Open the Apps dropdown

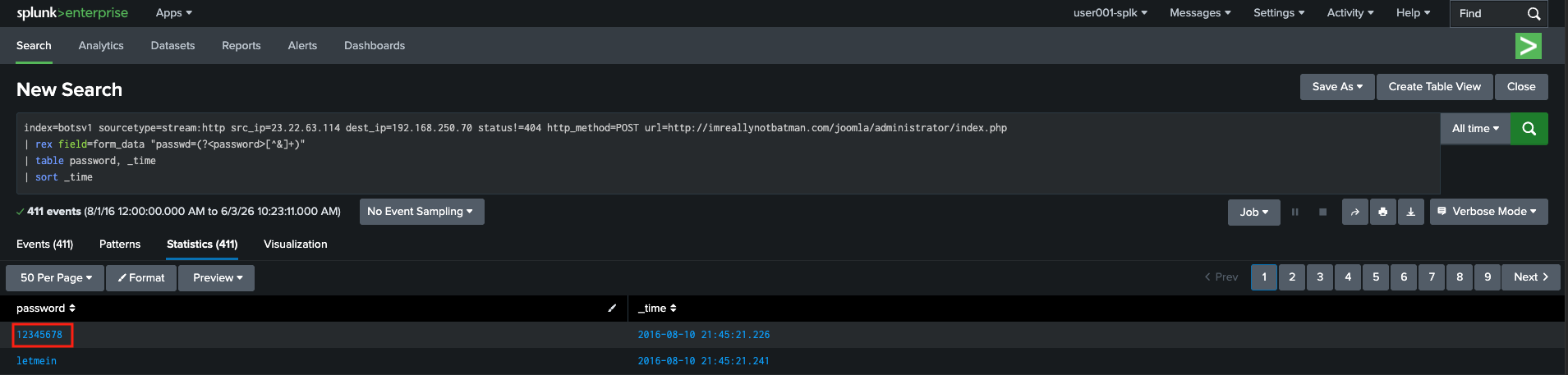click(x=174, y=13)
